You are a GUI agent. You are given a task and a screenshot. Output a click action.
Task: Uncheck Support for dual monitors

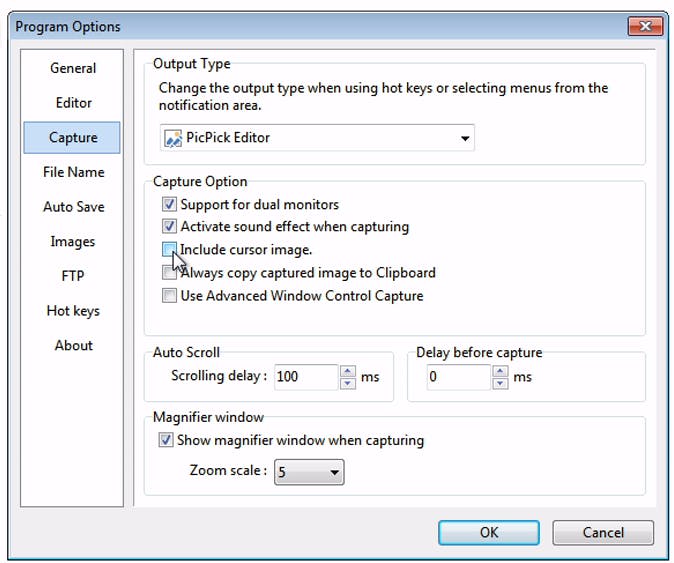pyautogui.click(x=169, y=204)
